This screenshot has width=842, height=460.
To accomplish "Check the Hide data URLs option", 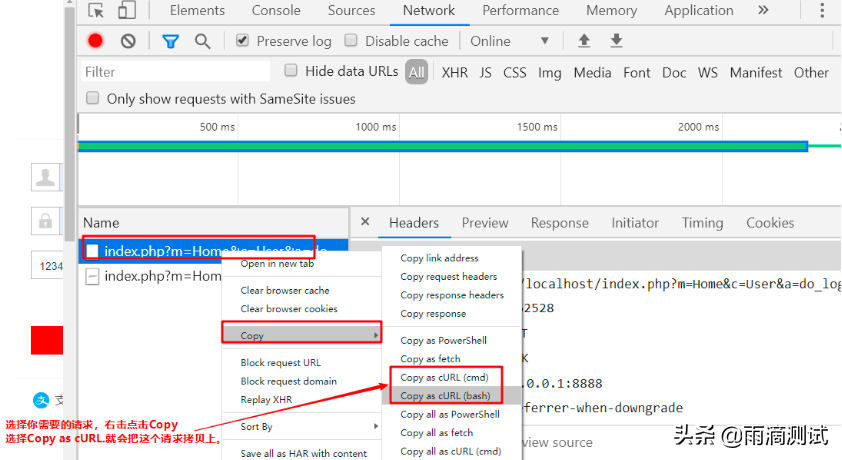I will pos(291,71).
